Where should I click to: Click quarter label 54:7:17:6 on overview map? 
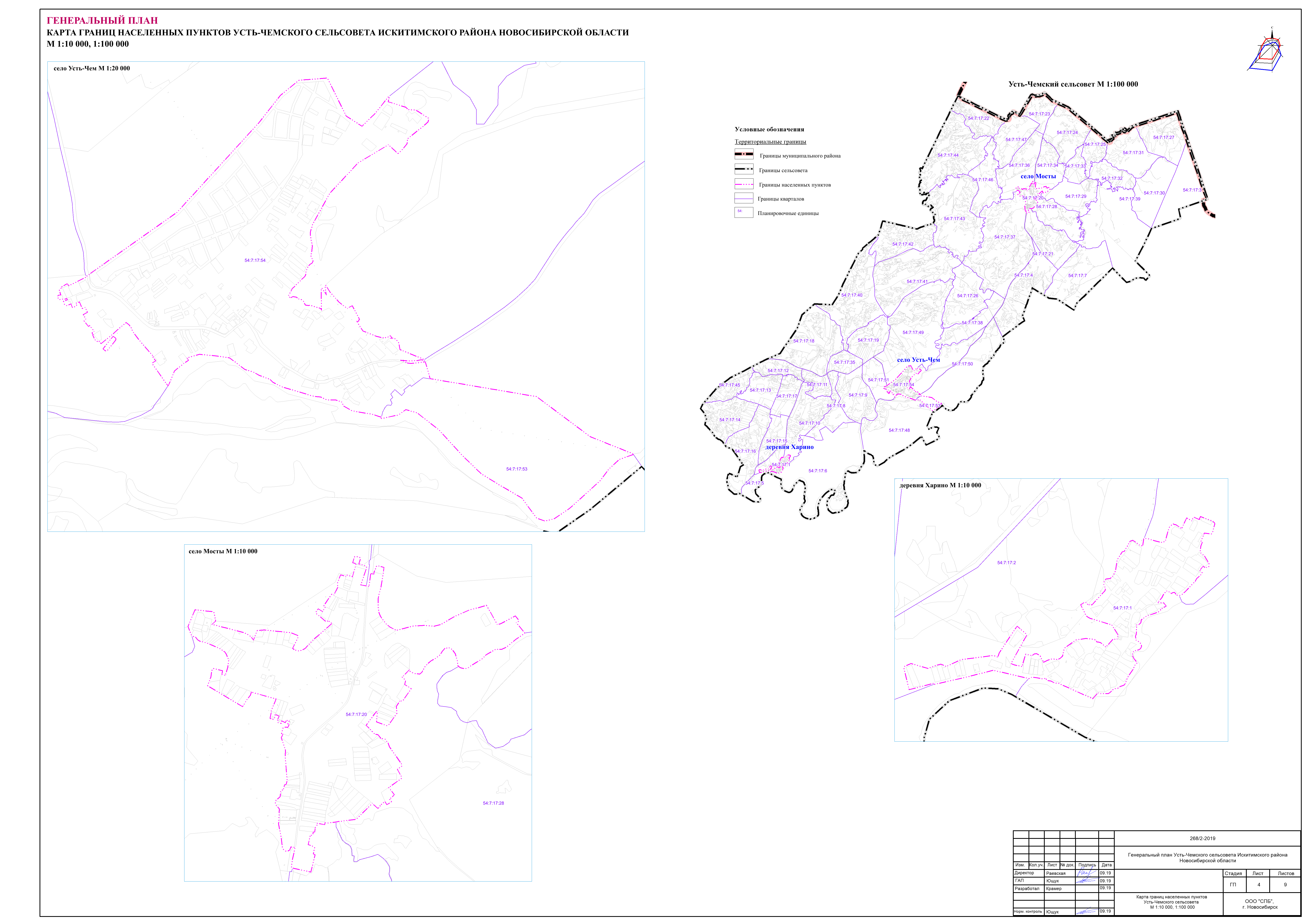point(818,471)
